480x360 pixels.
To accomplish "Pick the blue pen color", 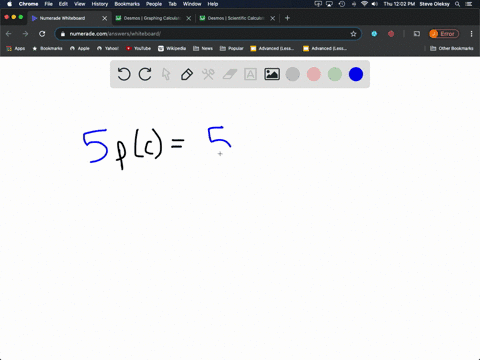I will pyautogui.click(x=356, y=74).
